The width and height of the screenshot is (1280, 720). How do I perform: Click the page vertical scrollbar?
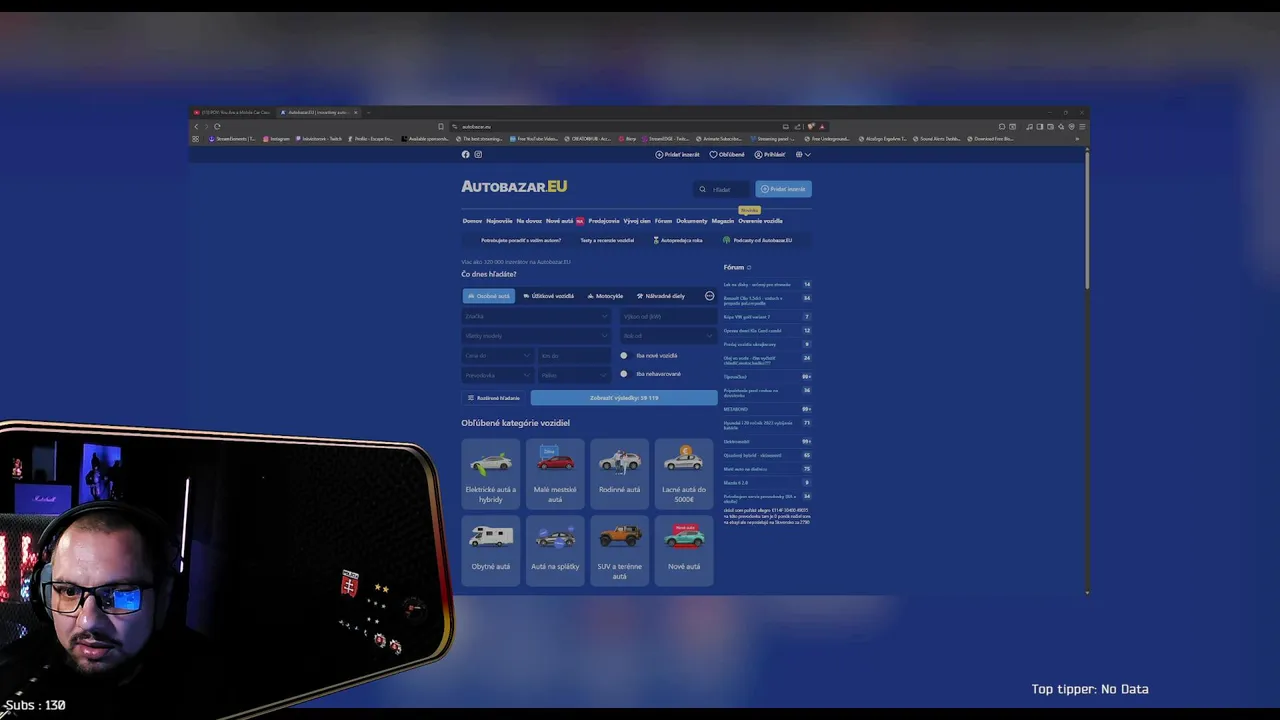click(x=1086, y=220)
